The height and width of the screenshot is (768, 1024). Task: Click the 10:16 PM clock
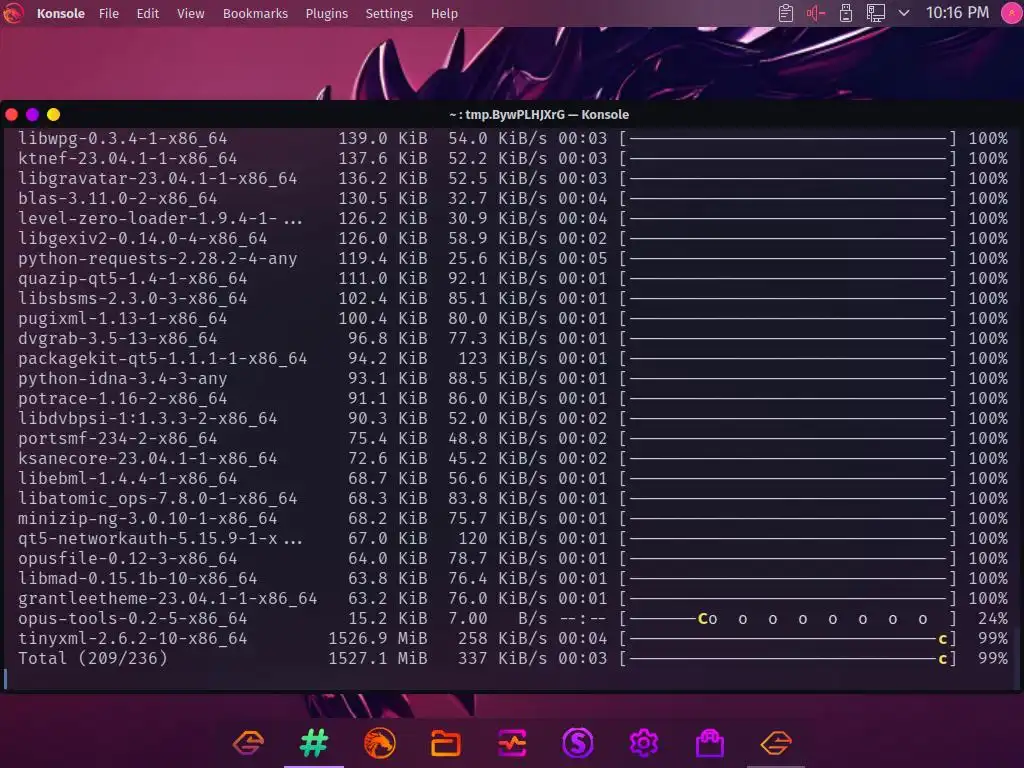[x=957, y=12]
